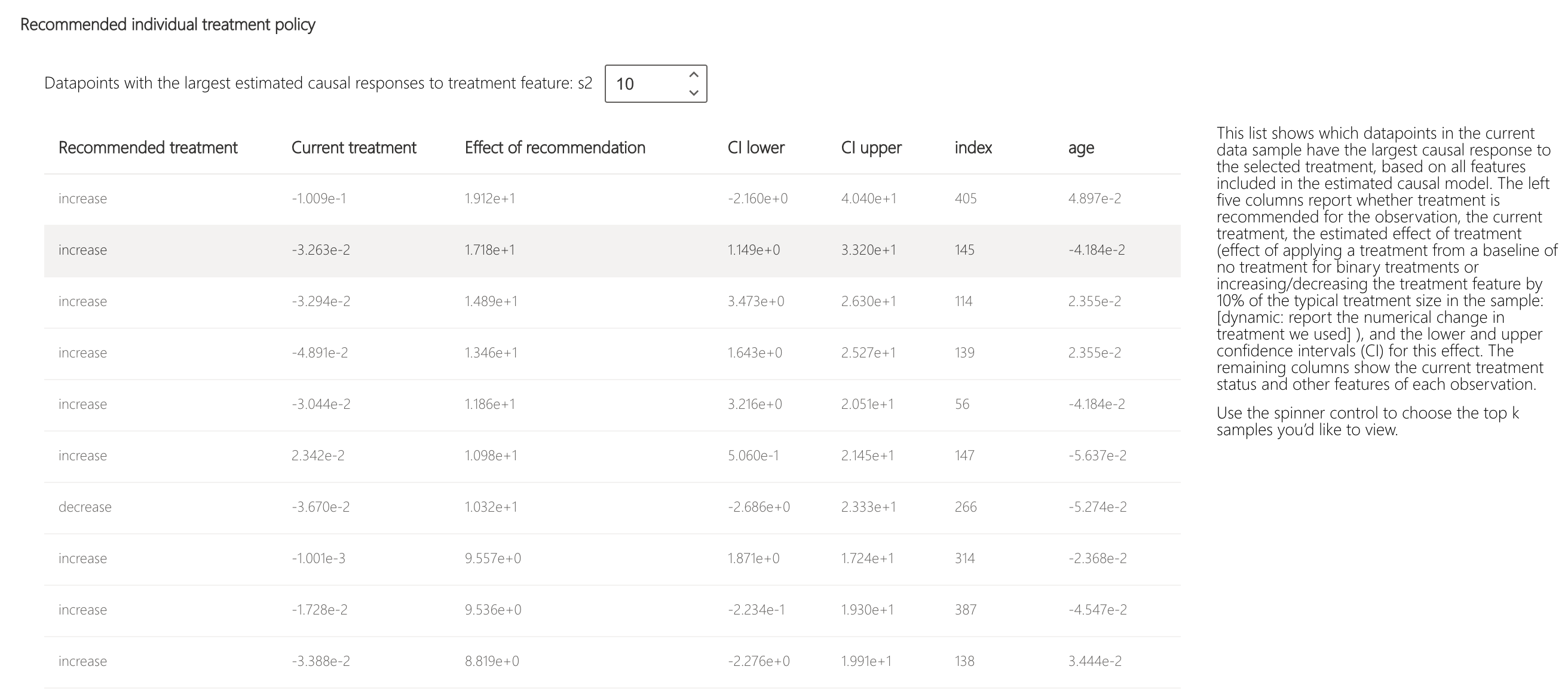
Task: Click CI lower value 1.149e+0
Action: 754,250
